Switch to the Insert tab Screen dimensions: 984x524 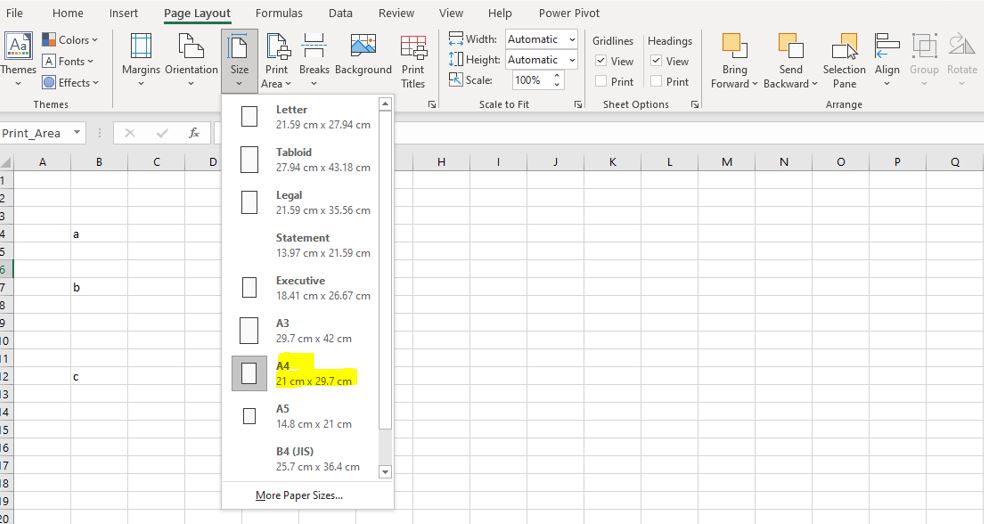[123, 13]
